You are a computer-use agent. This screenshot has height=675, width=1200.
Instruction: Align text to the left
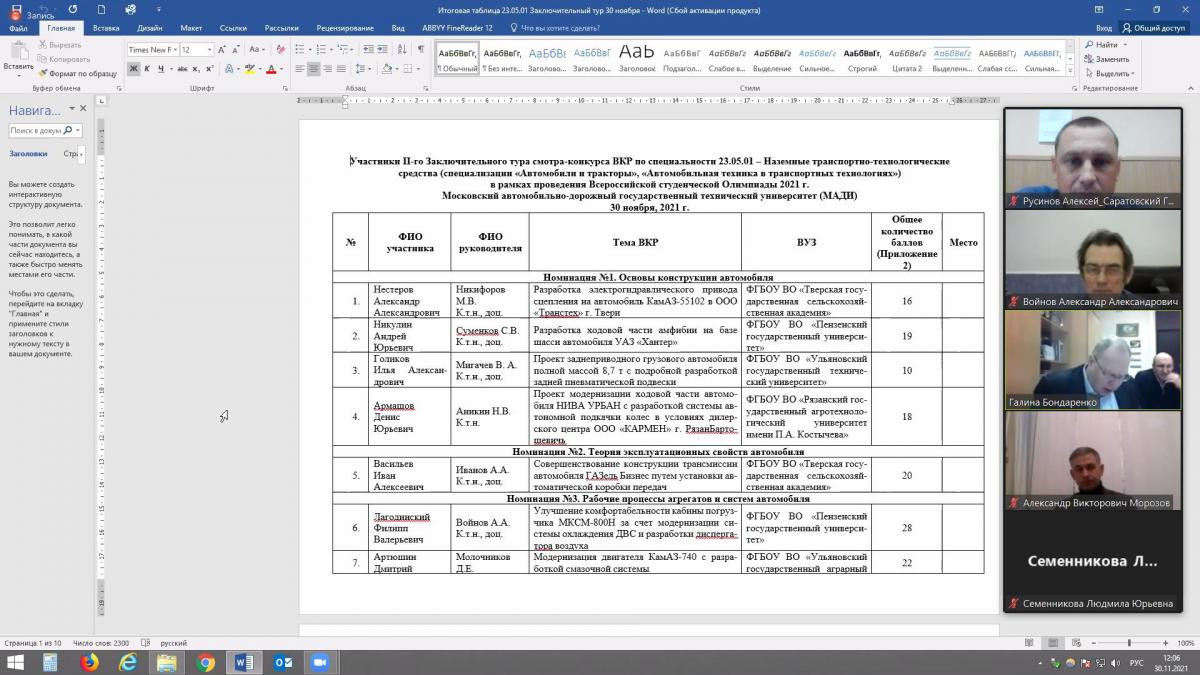coord(300,69)
